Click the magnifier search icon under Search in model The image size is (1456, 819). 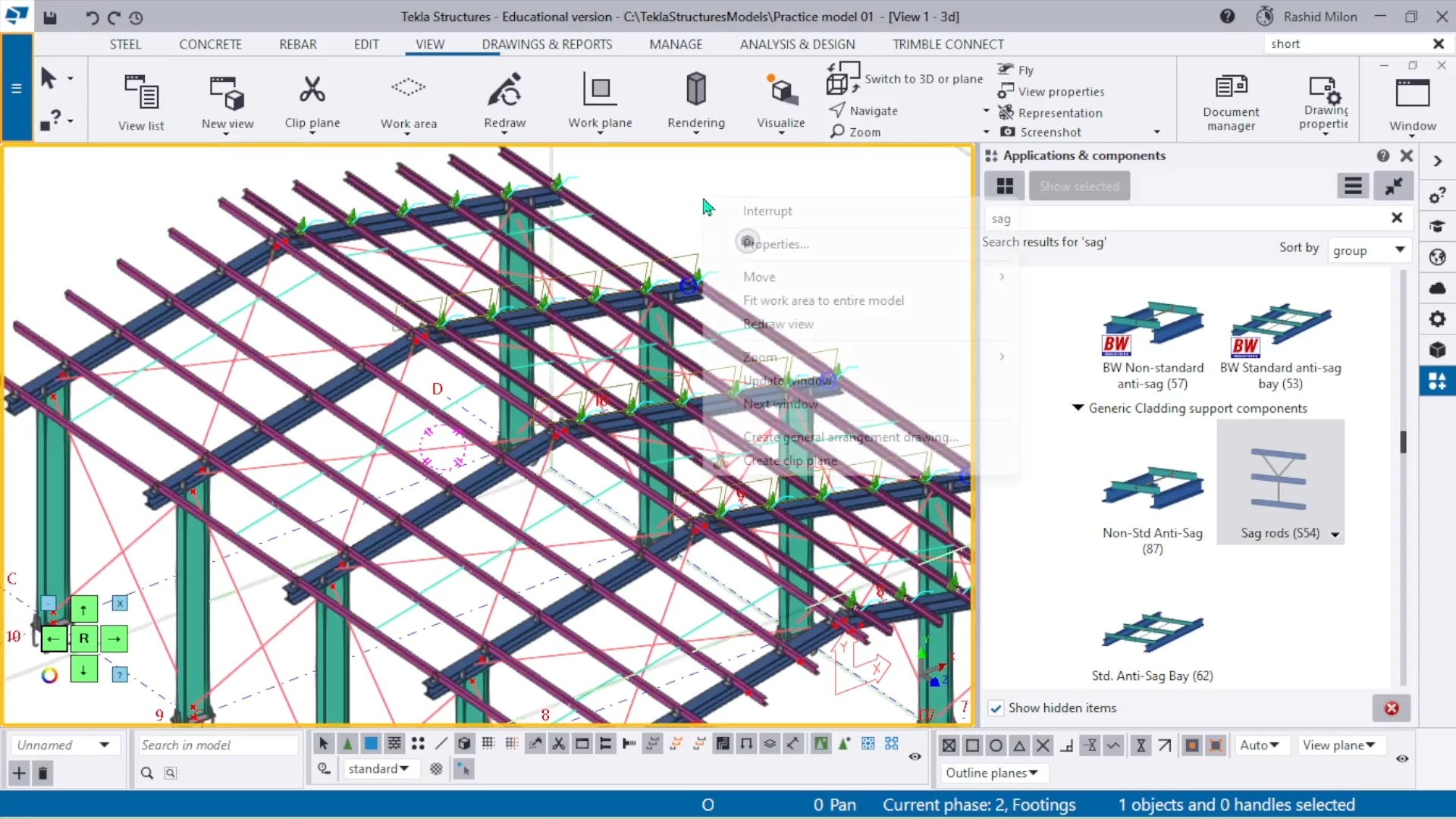pos(147,773)
